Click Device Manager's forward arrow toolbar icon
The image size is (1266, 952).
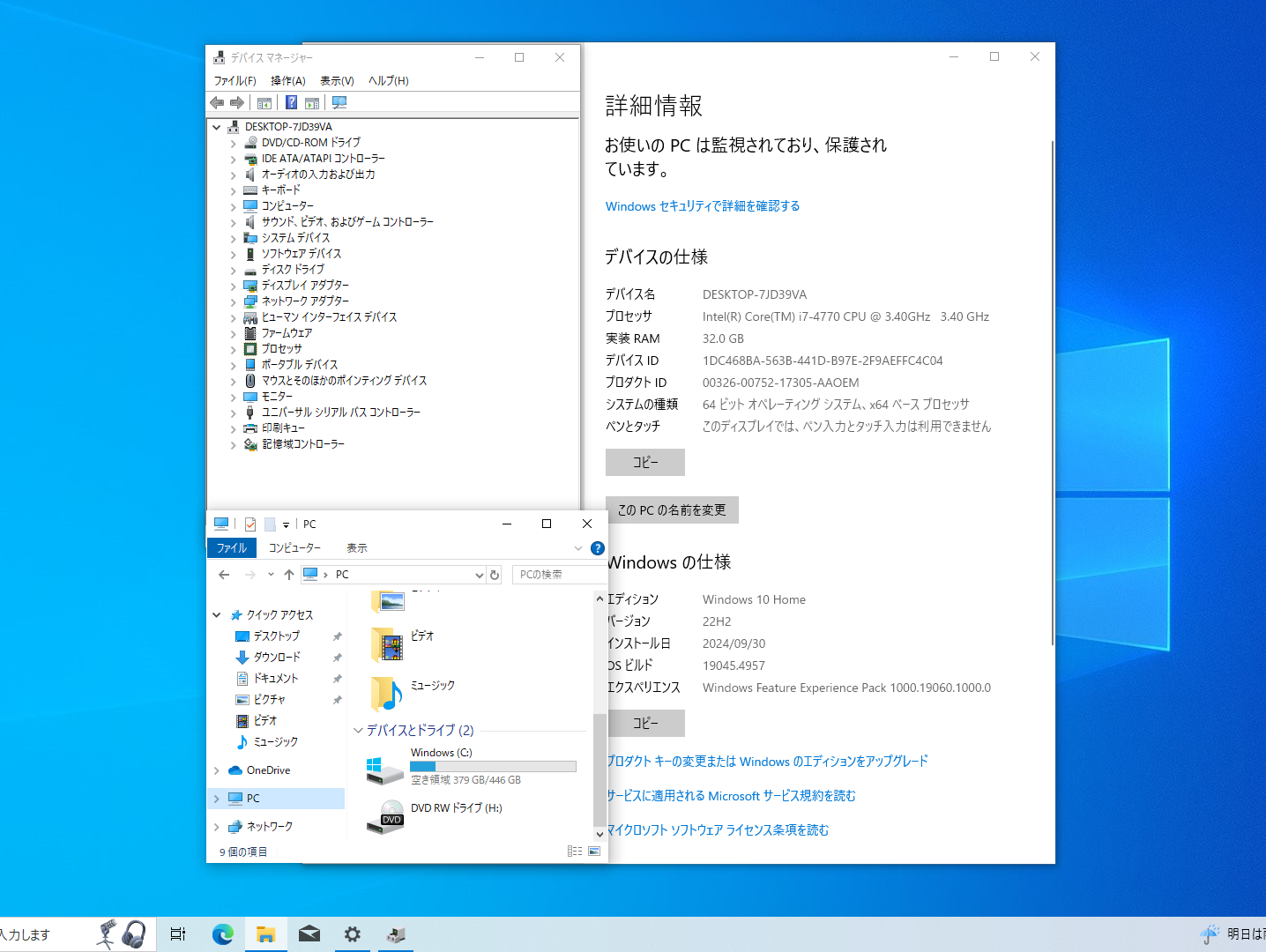coord(237,103)
